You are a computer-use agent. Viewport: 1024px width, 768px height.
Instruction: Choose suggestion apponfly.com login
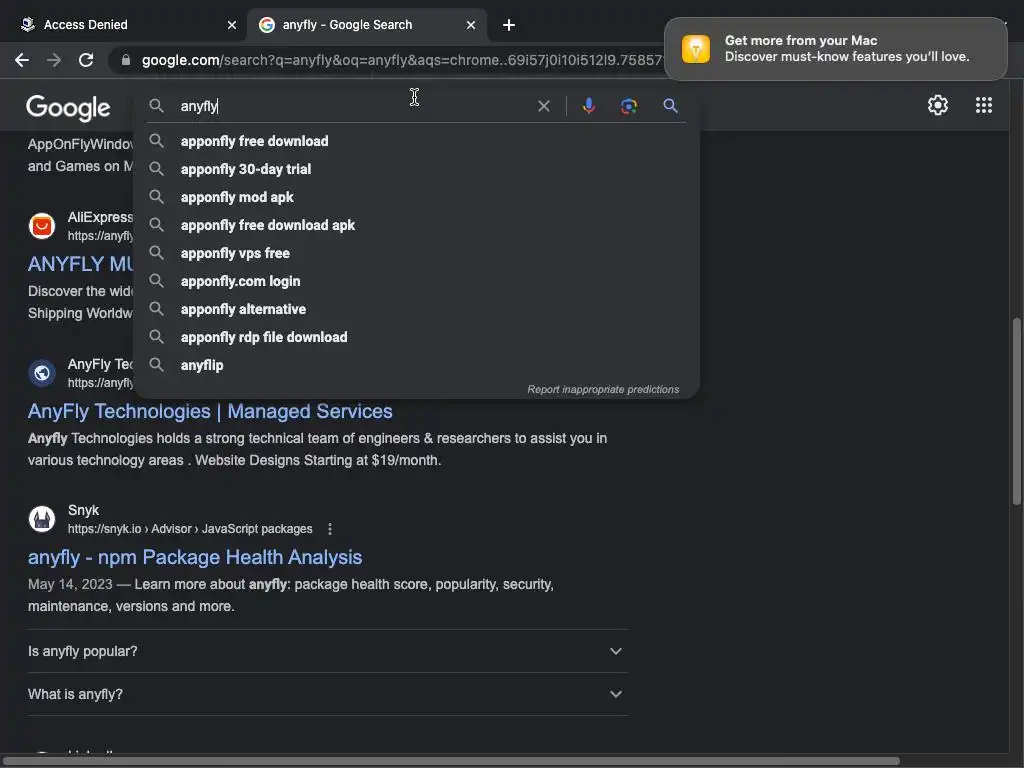point(416,281)
